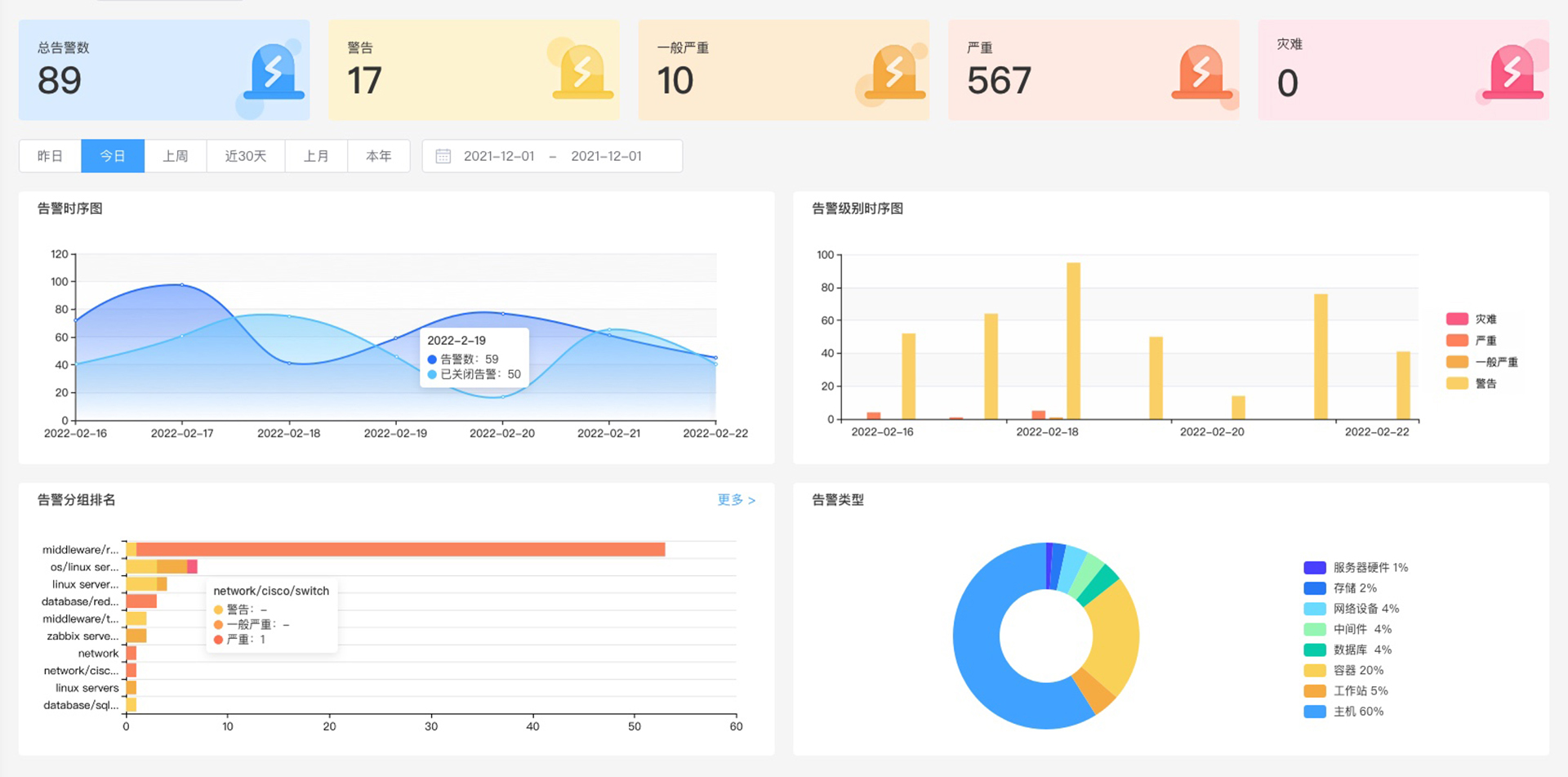
Task: Click the yellow alarm icon in 警告 card
Action: pyautogui.click(x=582, y=72)
